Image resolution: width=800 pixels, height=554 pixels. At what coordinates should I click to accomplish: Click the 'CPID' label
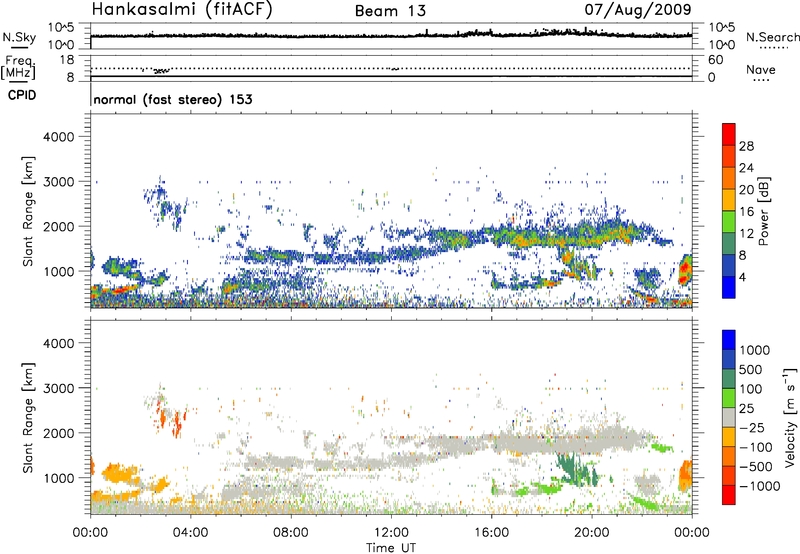click(x=22, y=95)
